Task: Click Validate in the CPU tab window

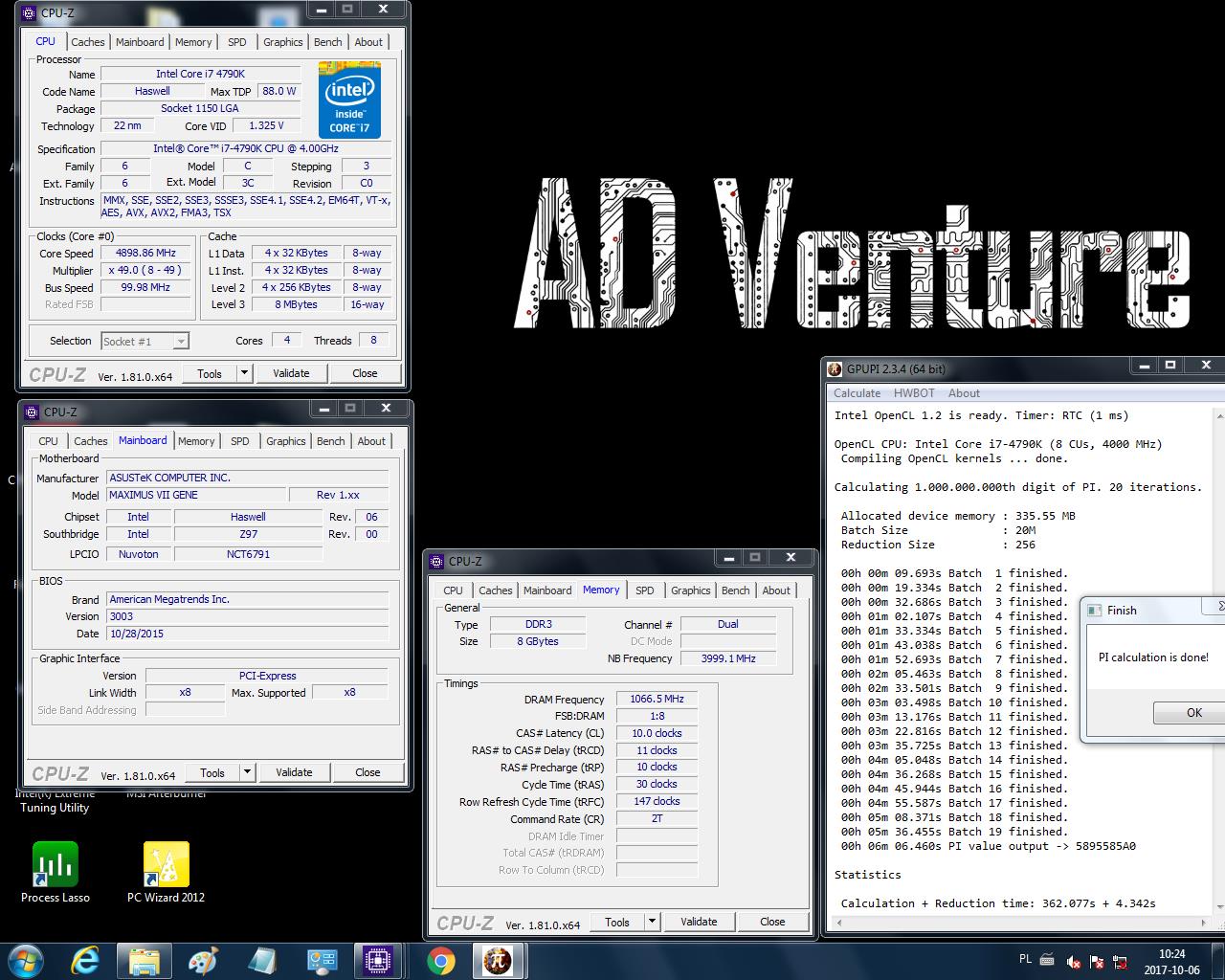Action: pyautogui.click(x=291, y=373)
